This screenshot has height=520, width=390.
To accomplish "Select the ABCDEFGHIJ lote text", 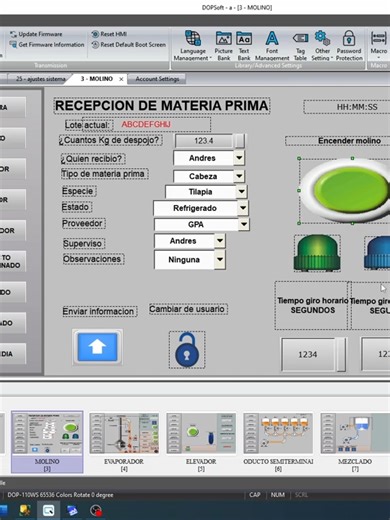I will point(146,125).
